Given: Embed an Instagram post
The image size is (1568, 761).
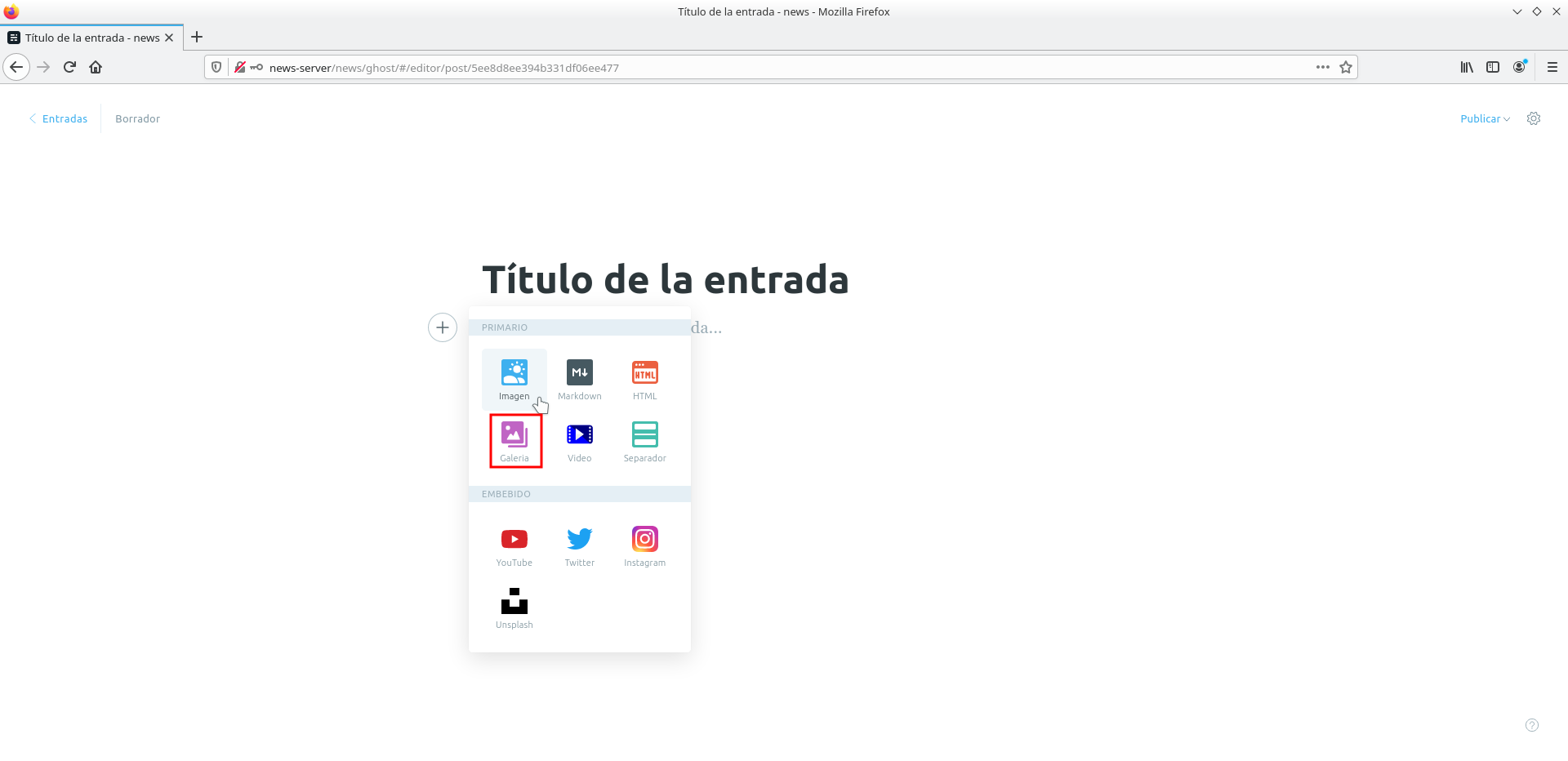Looking at the screenshot, I should coord(644,545).
